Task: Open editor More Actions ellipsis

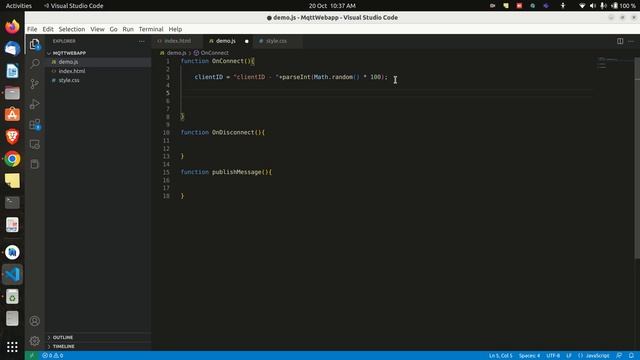Action: (631, 41)
